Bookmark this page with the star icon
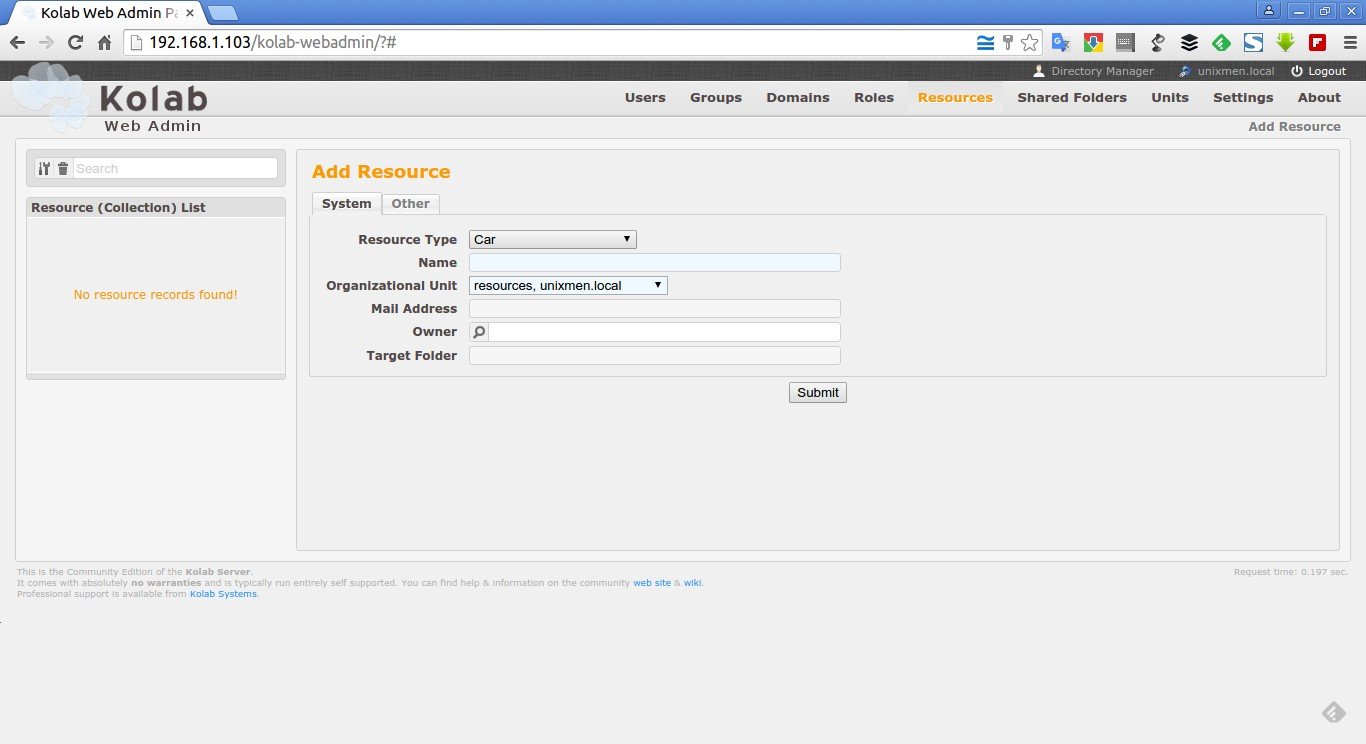This screenshot has height=744, width=1366. pyautogui.click(x=1029, y=43)
